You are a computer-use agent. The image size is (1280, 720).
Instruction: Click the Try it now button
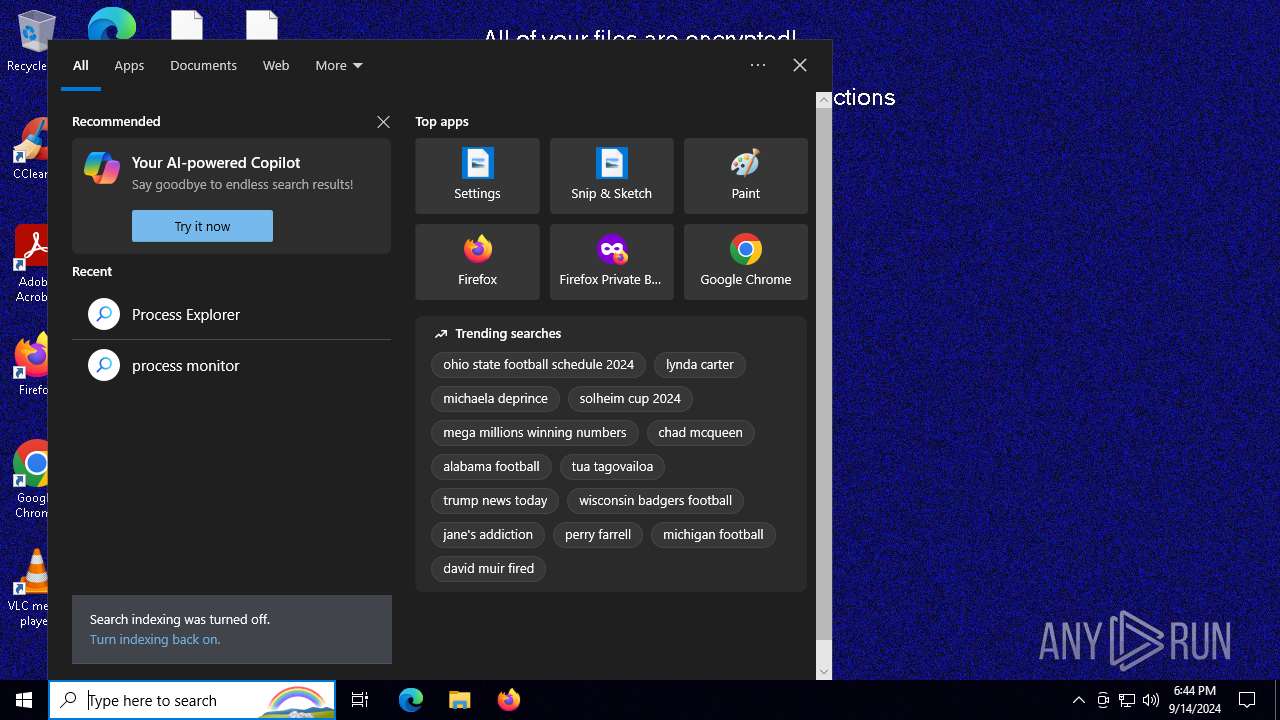(202, 226)
